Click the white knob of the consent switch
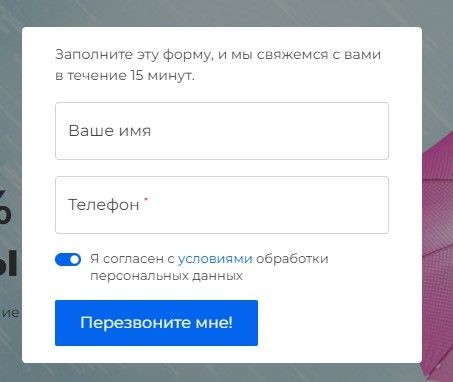The height and width of the screenshot is (382, 453). coord(75,259)
